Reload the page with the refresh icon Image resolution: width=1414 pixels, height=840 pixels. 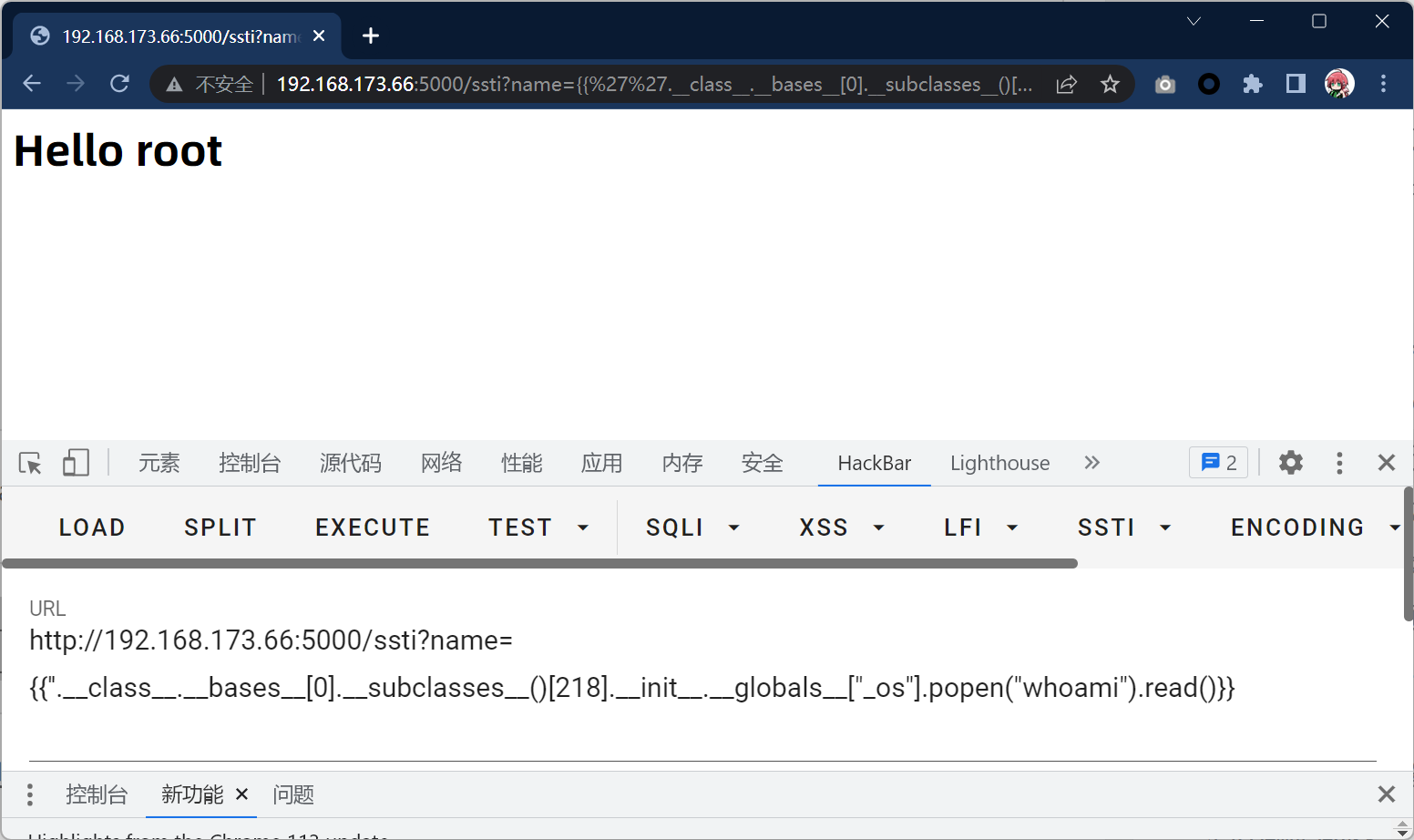click(x=119, y=85)
